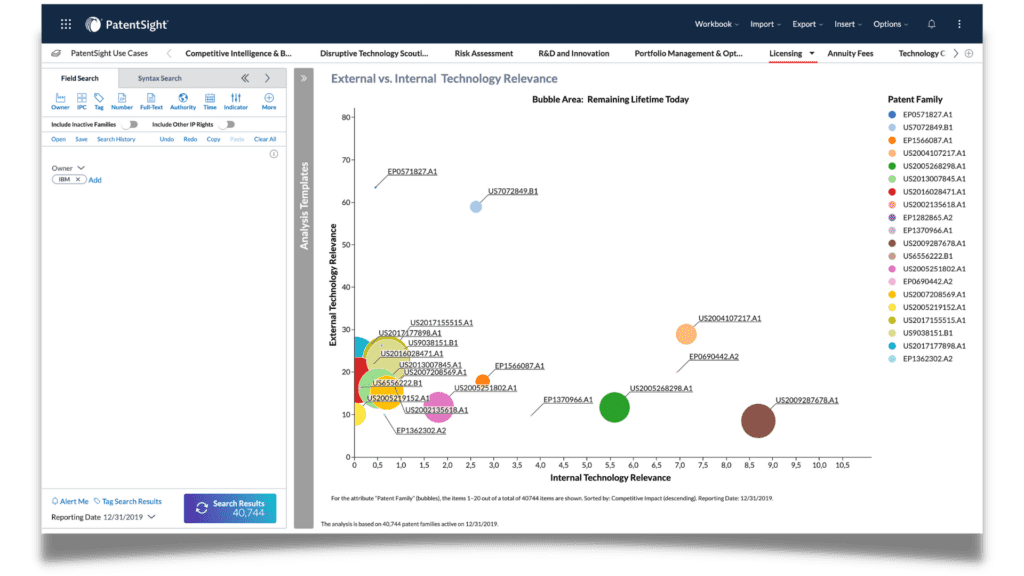Viewport: 1024px width, 576px height.
Task: Select the Tag filter icon
Action: (x=99, y=100)
